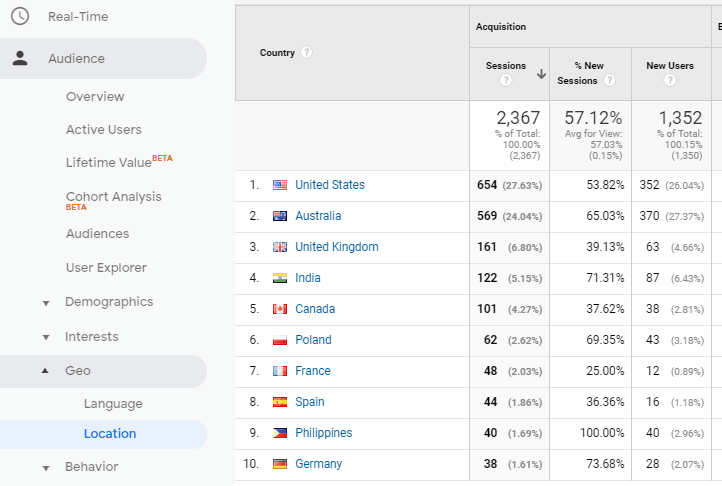Click the Philippines country link
This screenshot has width=722, height=486.
323,433
